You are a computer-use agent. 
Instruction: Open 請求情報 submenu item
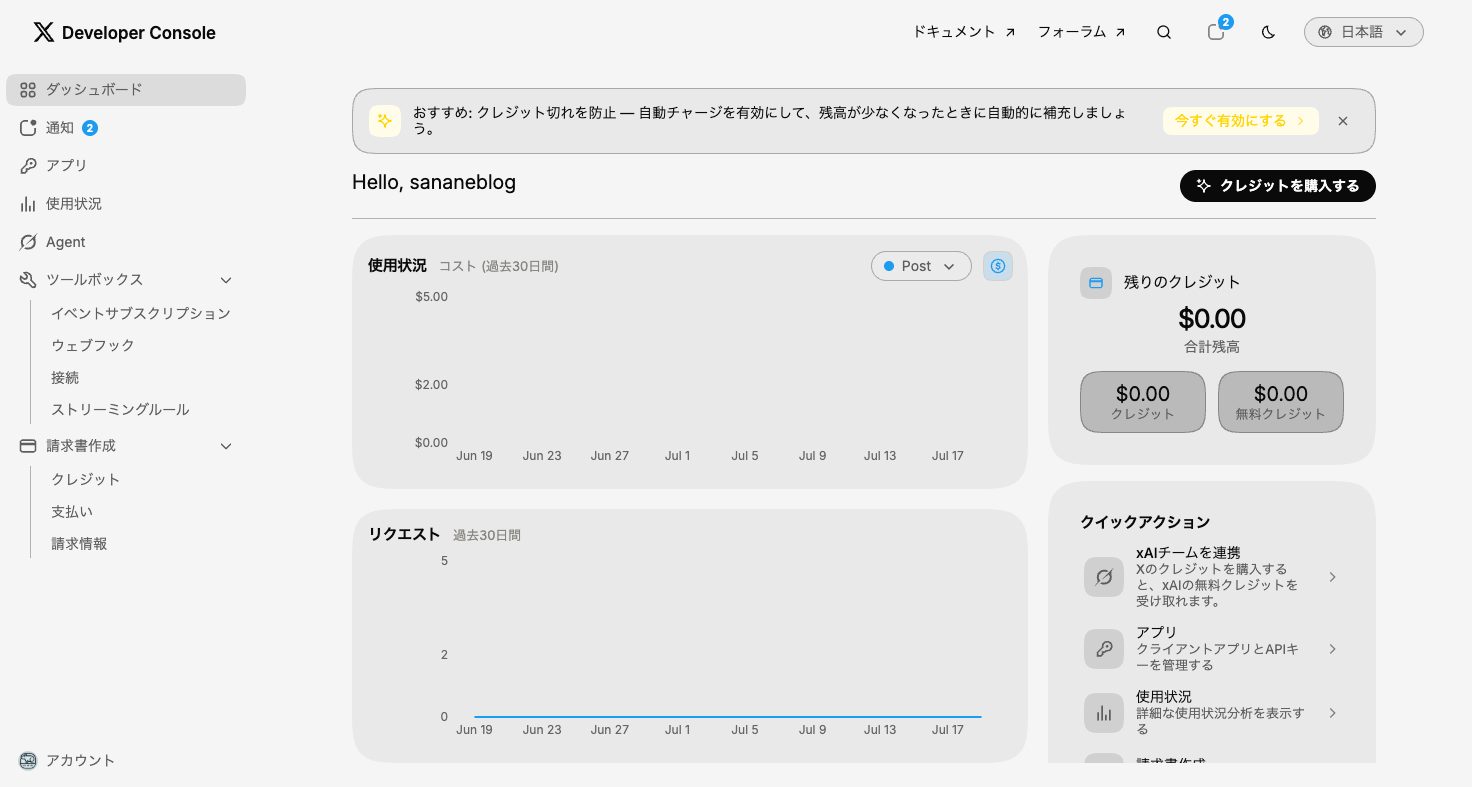click(x=79, y=544)
